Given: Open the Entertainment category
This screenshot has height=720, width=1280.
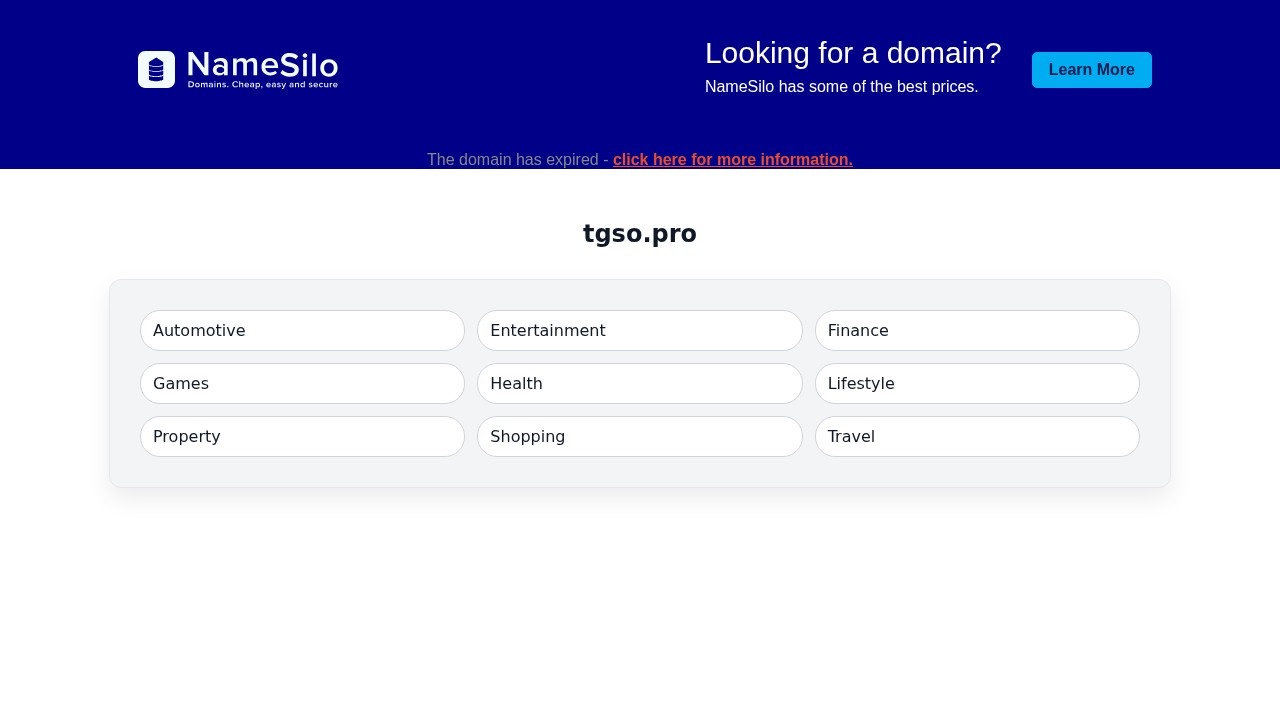Looking at the screenshot, I should click(x=639, y=330).
